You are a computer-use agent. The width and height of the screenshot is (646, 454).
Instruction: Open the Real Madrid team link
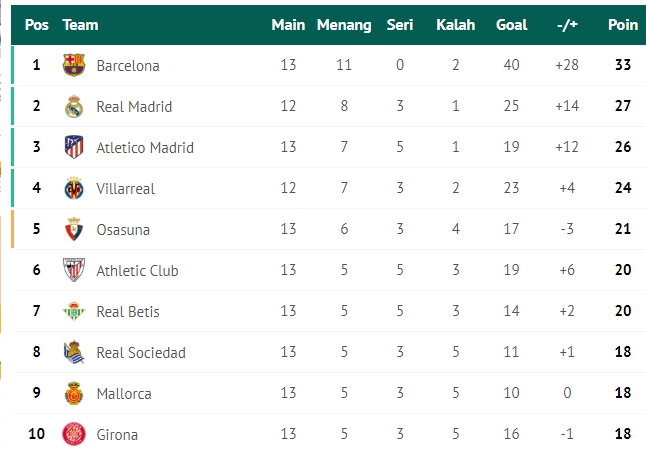[x=134, y=107]
